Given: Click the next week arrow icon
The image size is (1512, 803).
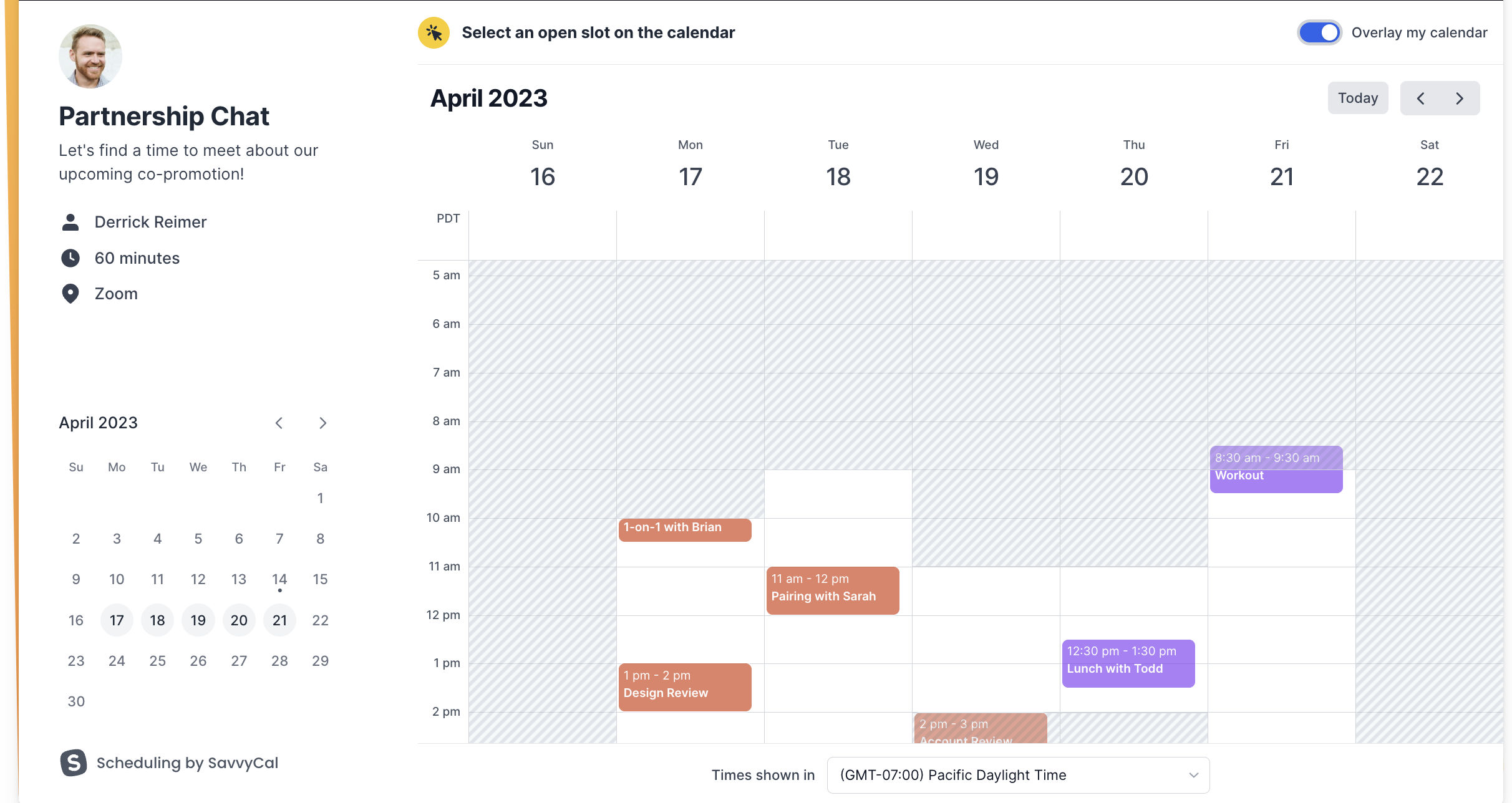Looking at the screenshot, I should coord(1459,98).
